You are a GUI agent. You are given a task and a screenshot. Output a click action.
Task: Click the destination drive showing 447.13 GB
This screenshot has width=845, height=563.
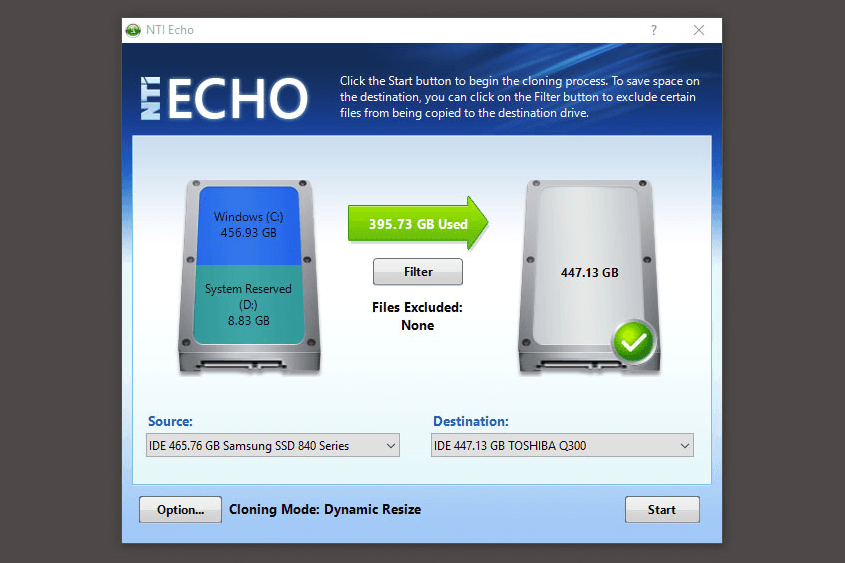(x=589, y=276)
